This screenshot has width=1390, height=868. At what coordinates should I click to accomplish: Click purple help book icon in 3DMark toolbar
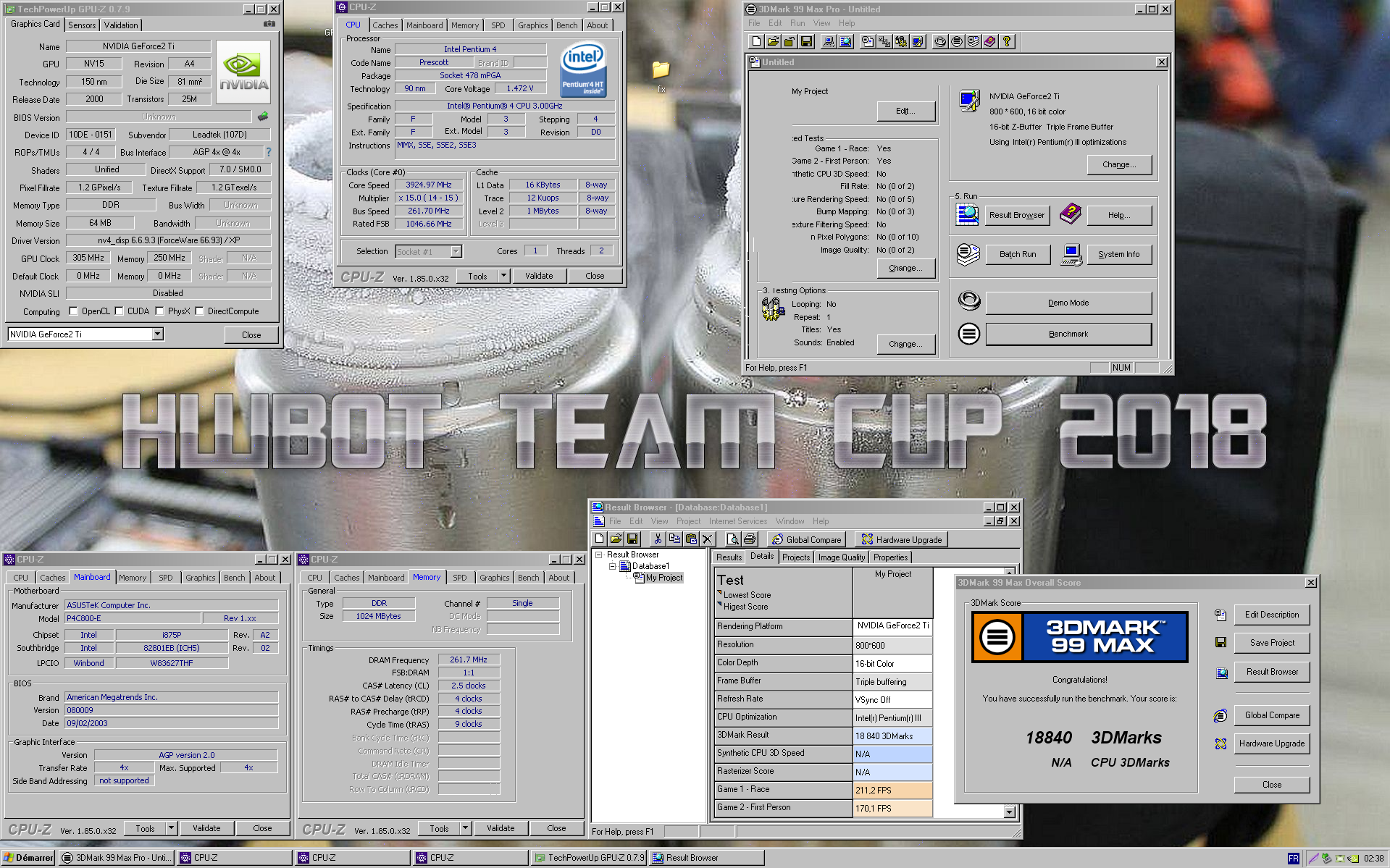990,41
